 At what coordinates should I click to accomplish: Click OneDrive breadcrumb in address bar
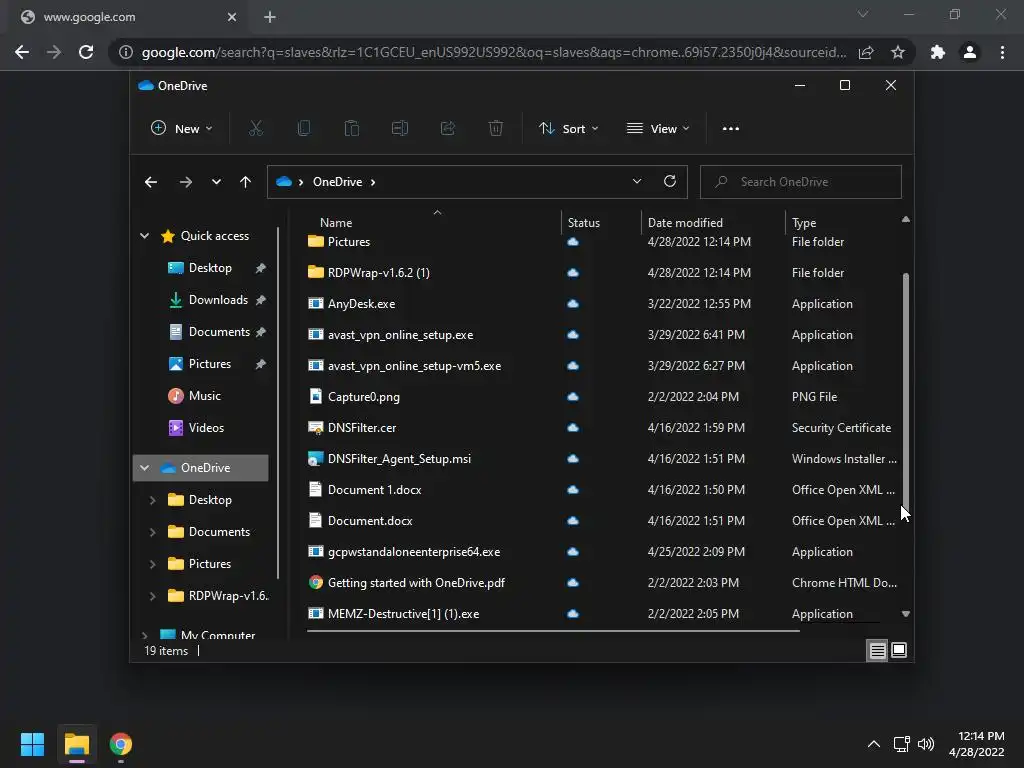tap(337, 182)
